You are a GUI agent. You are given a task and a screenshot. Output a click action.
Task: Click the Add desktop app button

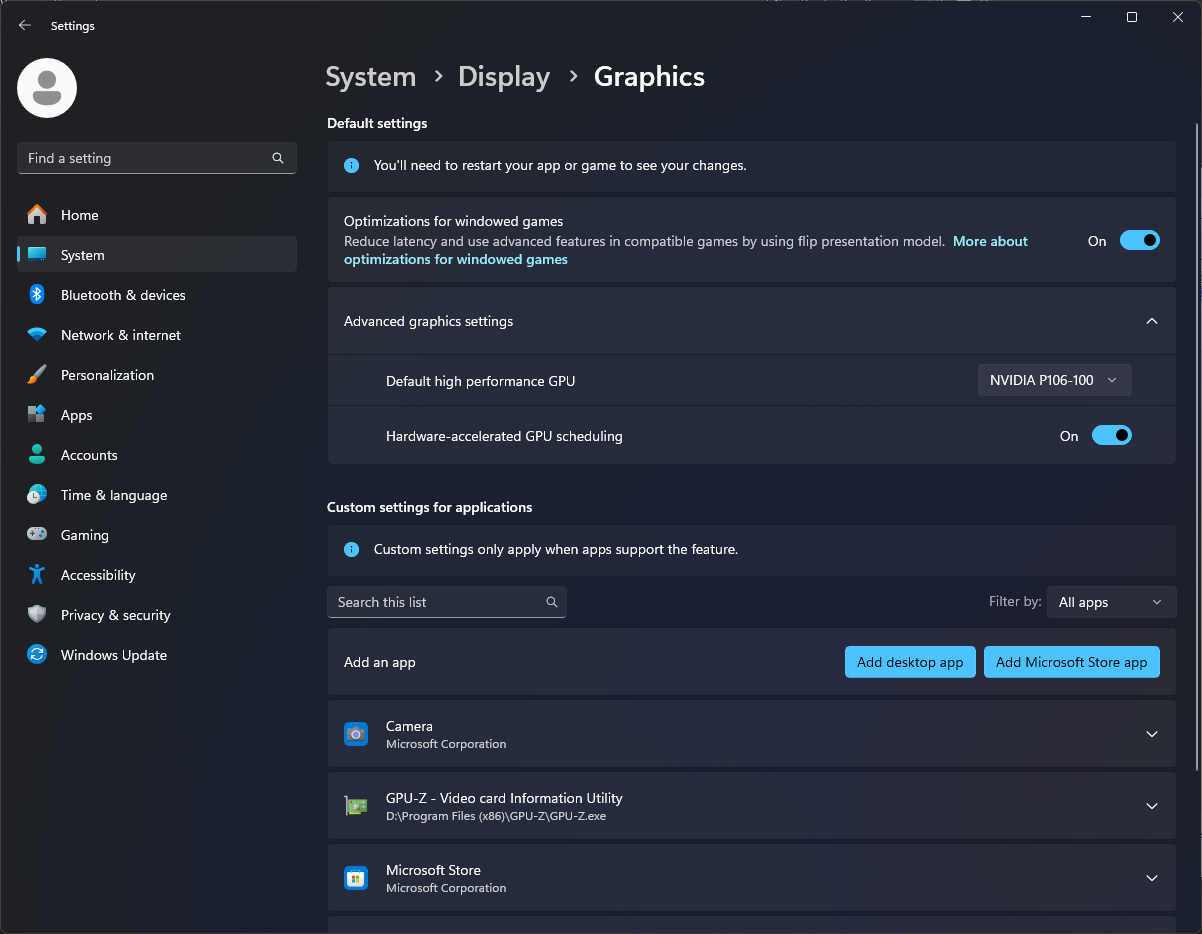[x=909, y=662]
